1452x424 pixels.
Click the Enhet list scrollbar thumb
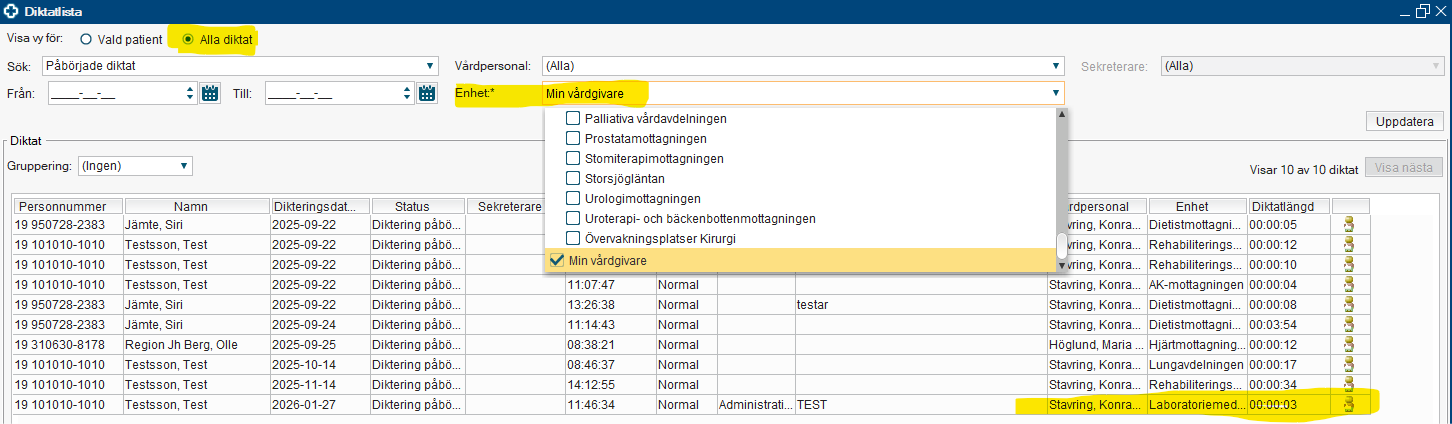click(x=1061, y=243)
